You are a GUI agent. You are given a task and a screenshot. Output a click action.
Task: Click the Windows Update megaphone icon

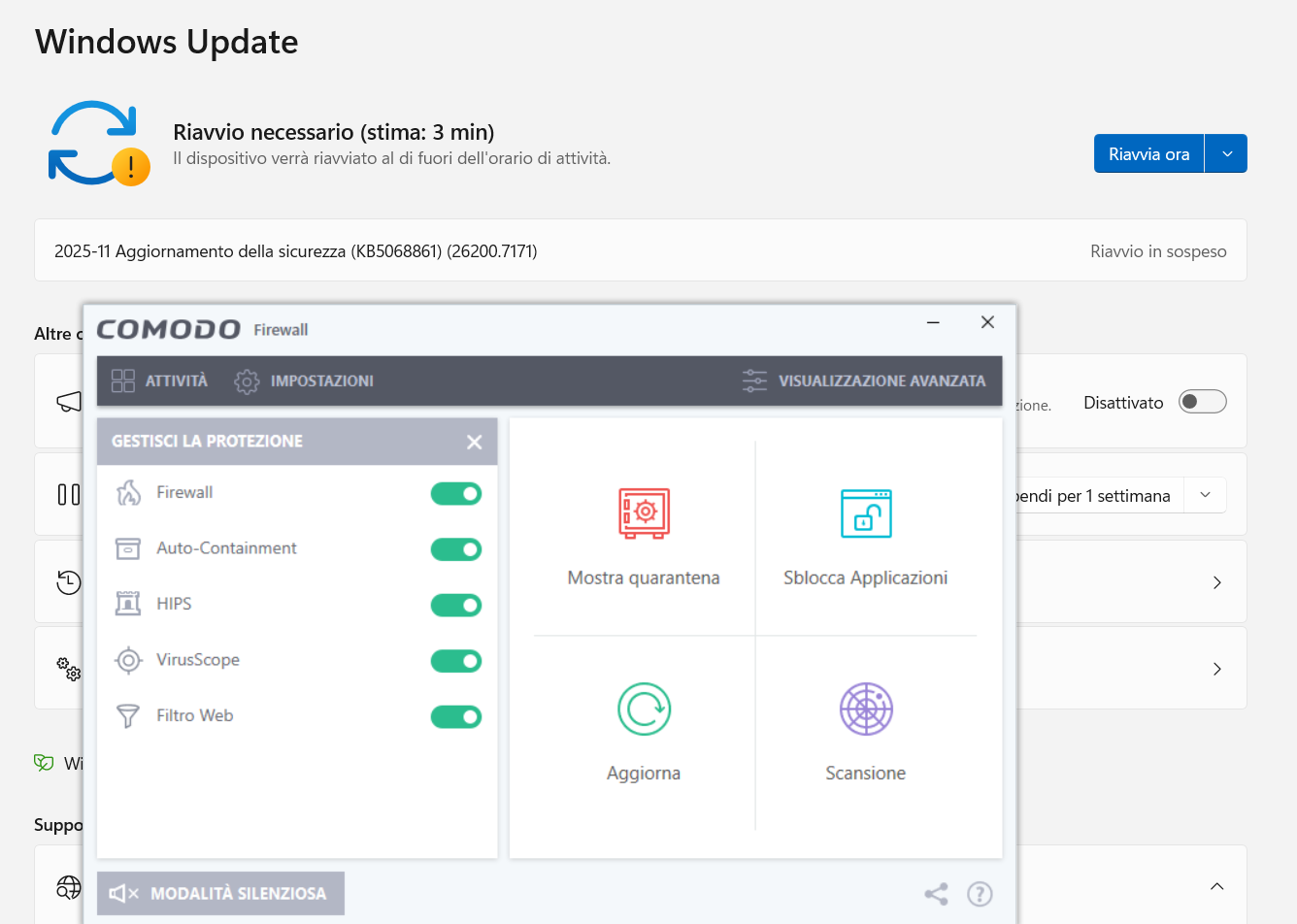tap(69, 401)
